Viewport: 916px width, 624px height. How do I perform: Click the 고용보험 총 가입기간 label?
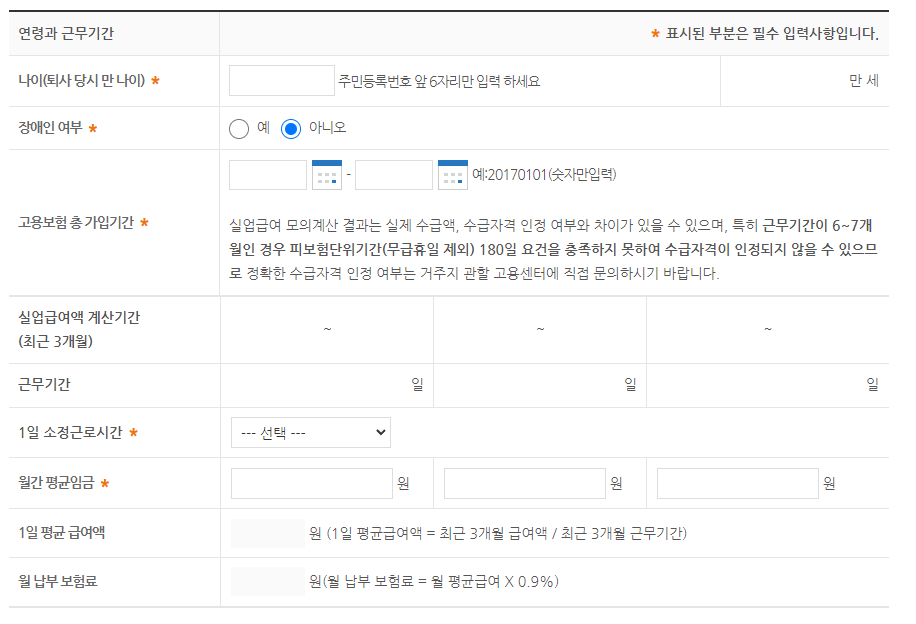pos(76,222)
